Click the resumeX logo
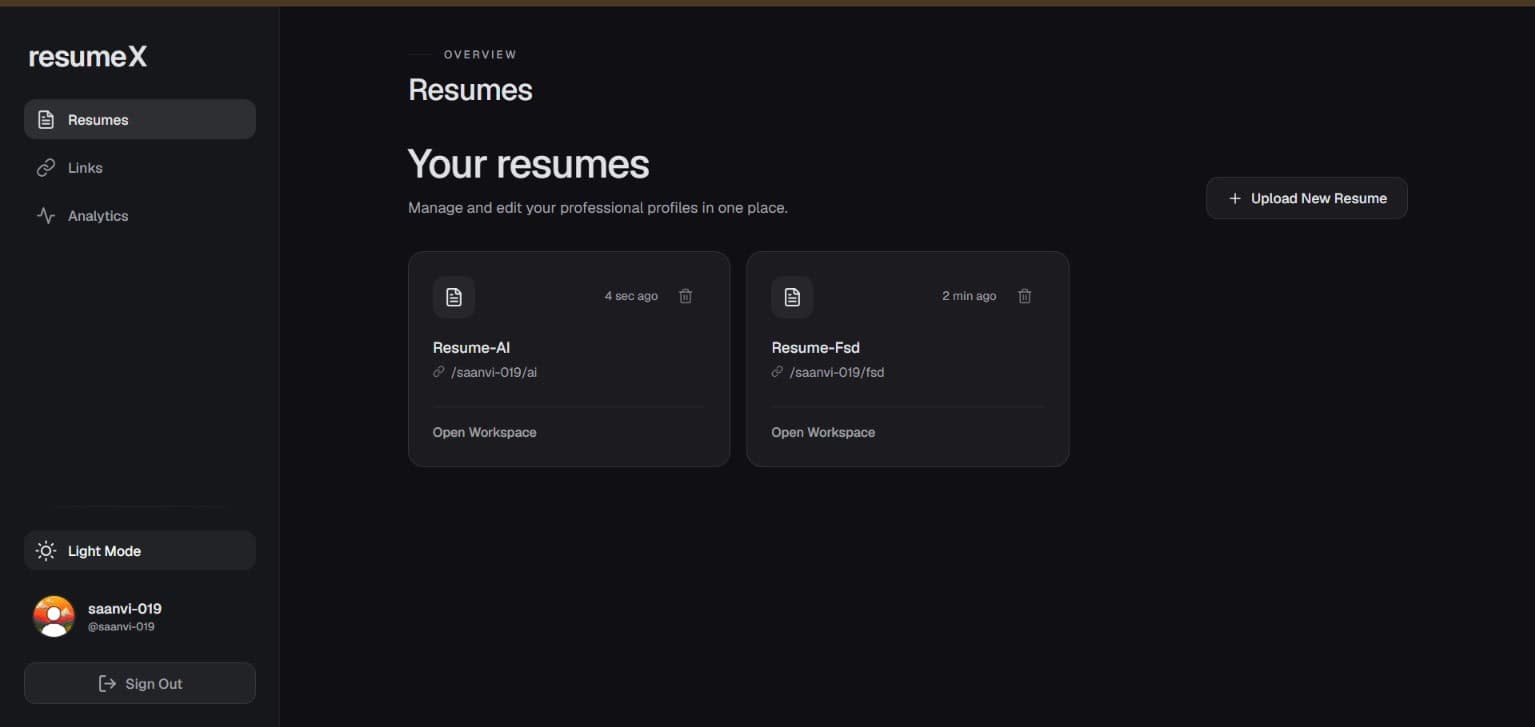Image resolution: width=1535 pixels, height=727 pixels. click(x=88, y=57)
